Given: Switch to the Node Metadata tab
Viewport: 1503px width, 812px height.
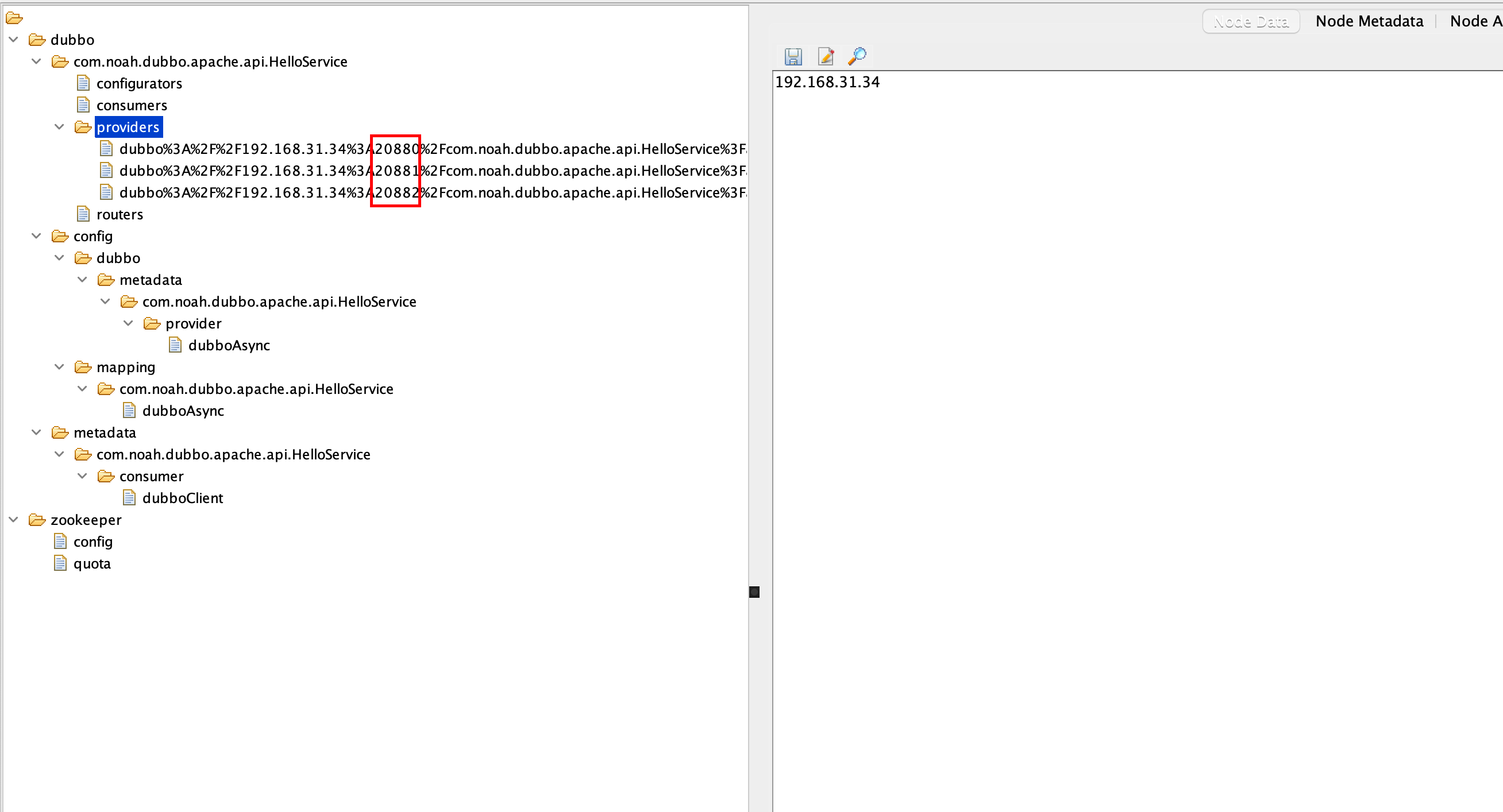Looking at the screenshot, I should (1369, 22).
